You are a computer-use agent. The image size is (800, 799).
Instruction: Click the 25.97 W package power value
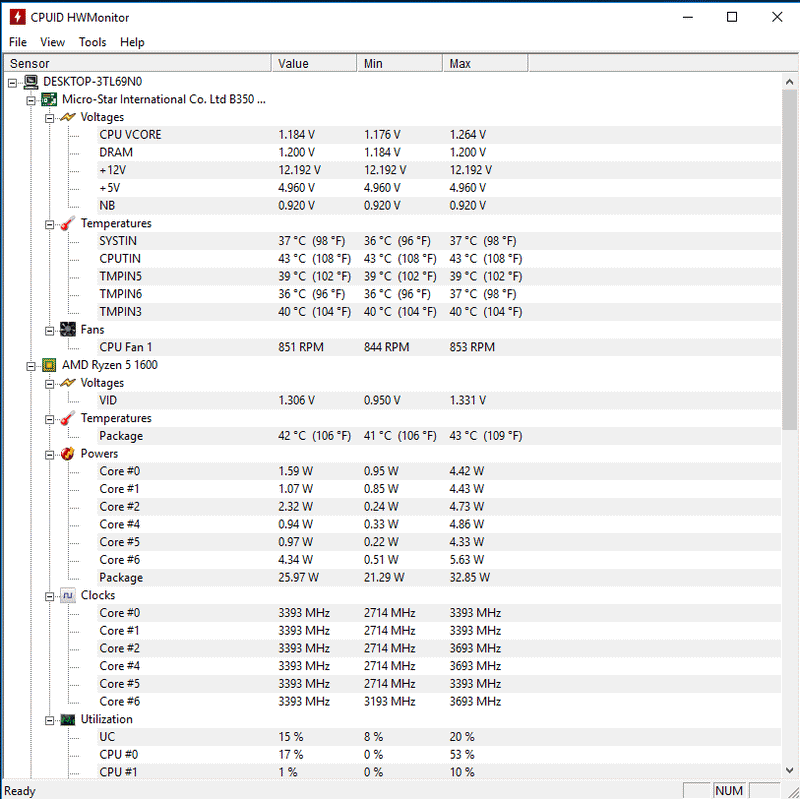pos(298,578)
